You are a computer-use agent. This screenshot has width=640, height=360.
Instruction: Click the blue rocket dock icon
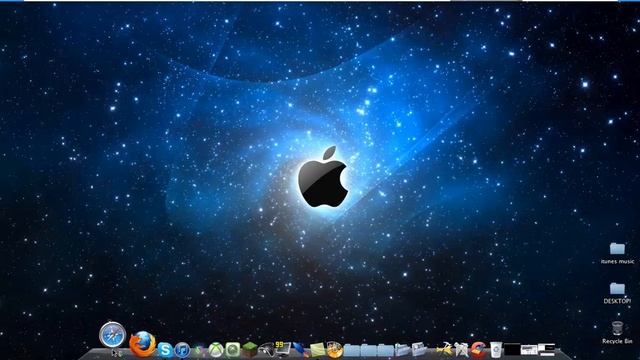click(x=301, y=350)
